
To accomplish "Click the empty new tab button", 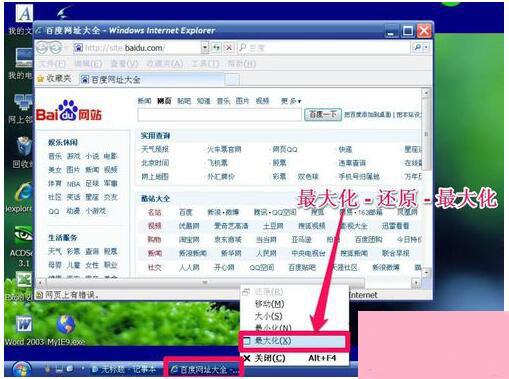I will (232, 79).
